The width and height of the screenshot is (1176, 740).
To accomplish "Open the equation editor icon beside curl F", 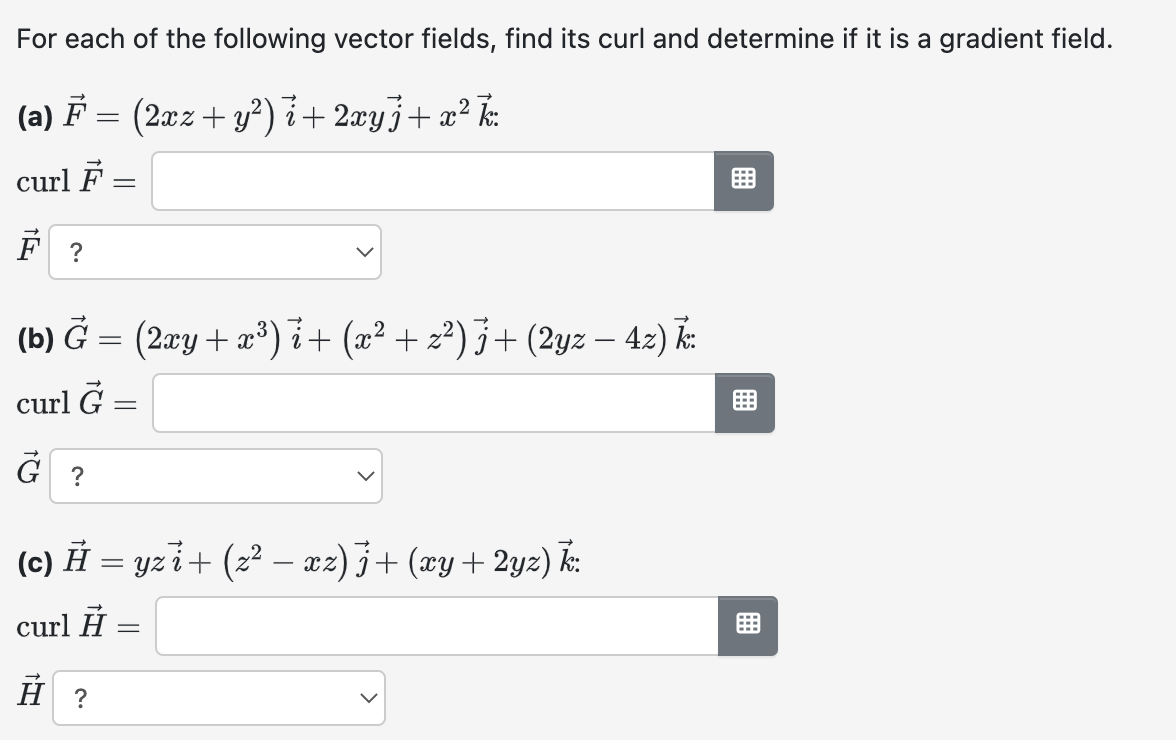I will tap(744, 181).
